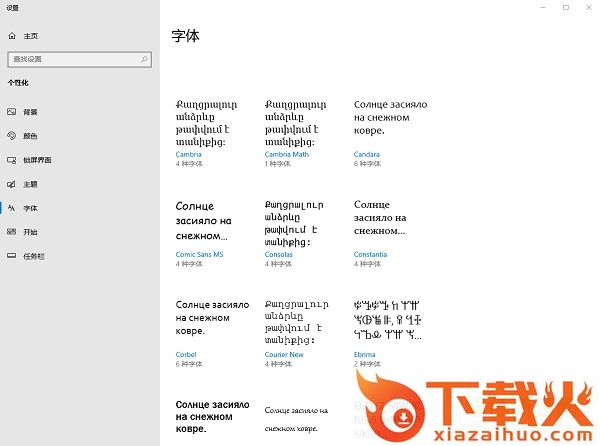Screen dimensions: 600x446
Task: Open the Candara font details
Action: pyautogui.click(x=367, y=154)
